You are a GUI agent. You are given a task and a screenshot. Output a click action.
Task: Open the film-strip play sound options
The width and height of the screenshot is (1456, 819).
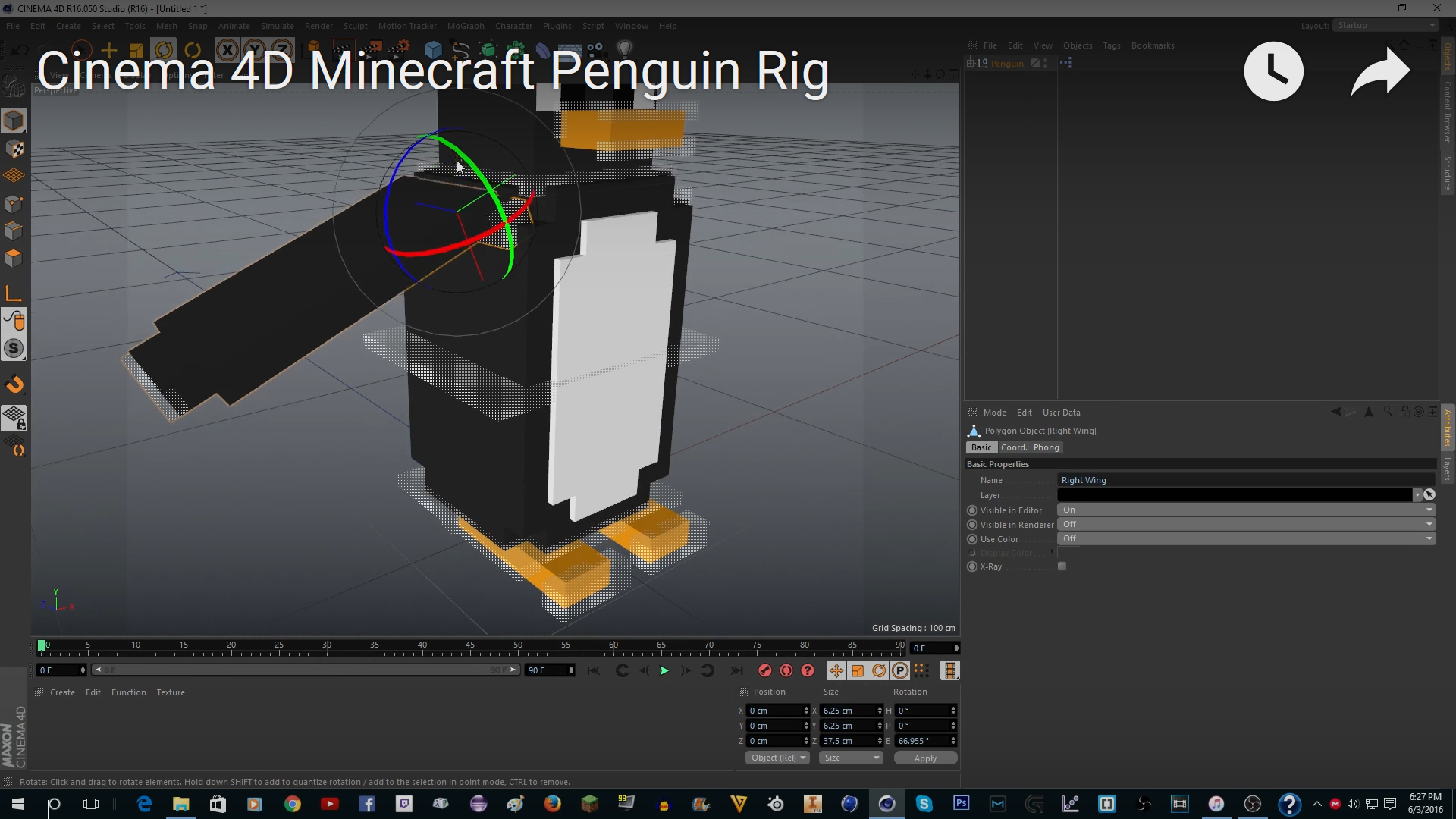tap(949, 670)
